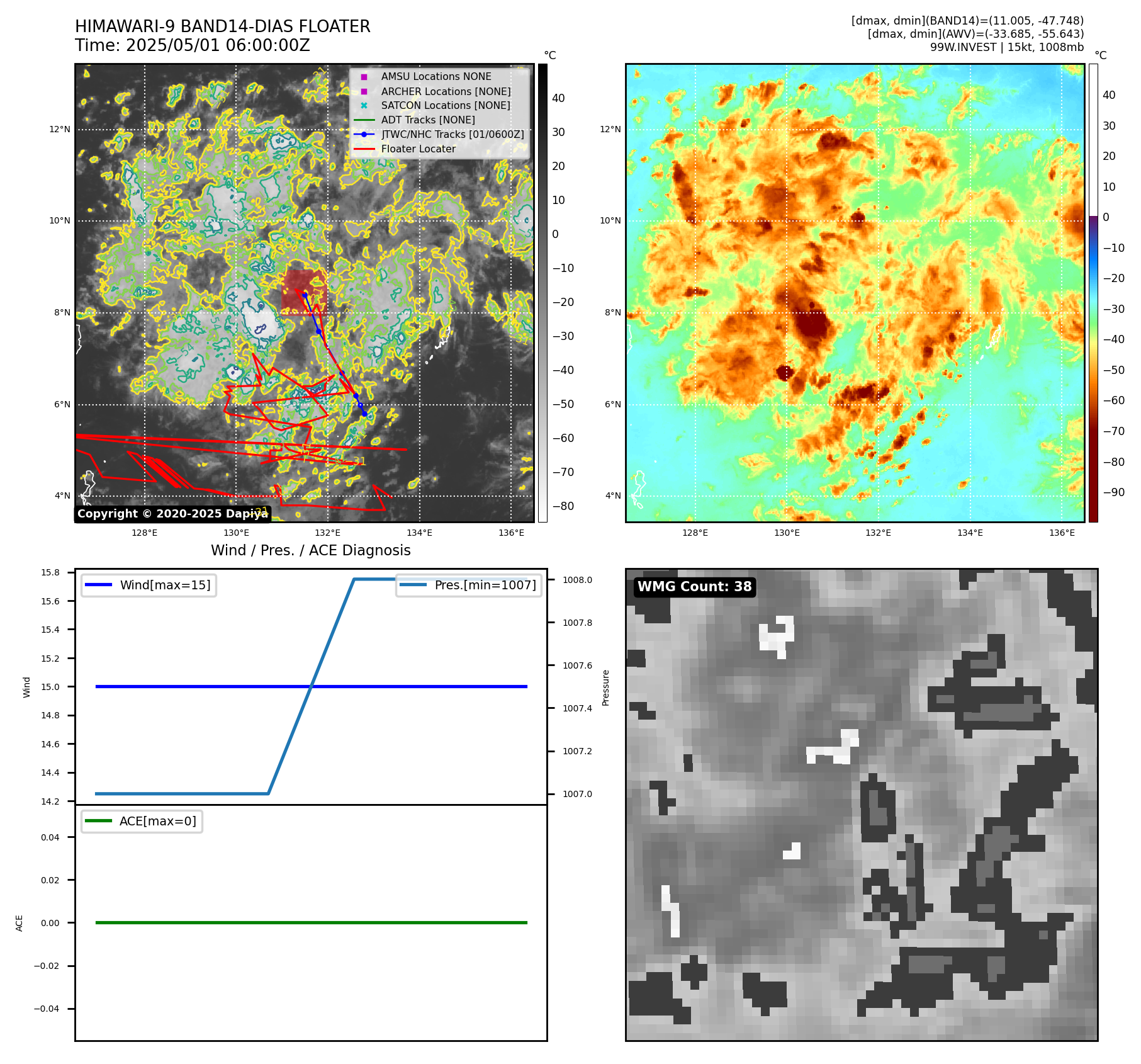Click the −80 tick on the grayscale colorbar
The width and height of the screenshot is (1141, 1064).
tap(563, 506)
